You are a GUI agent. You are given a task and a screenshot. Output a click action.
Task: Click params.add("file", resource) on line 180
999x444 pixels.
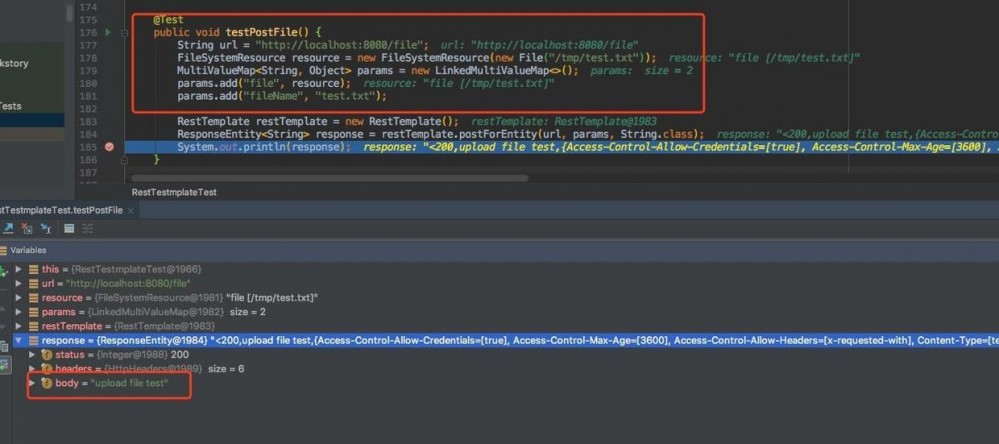(x=264, y=83)
